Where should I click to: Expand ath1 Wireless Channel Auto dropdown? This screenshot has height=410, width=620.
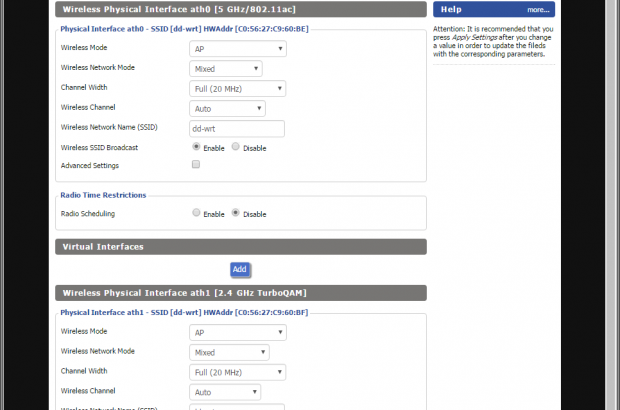coord(229,392)
